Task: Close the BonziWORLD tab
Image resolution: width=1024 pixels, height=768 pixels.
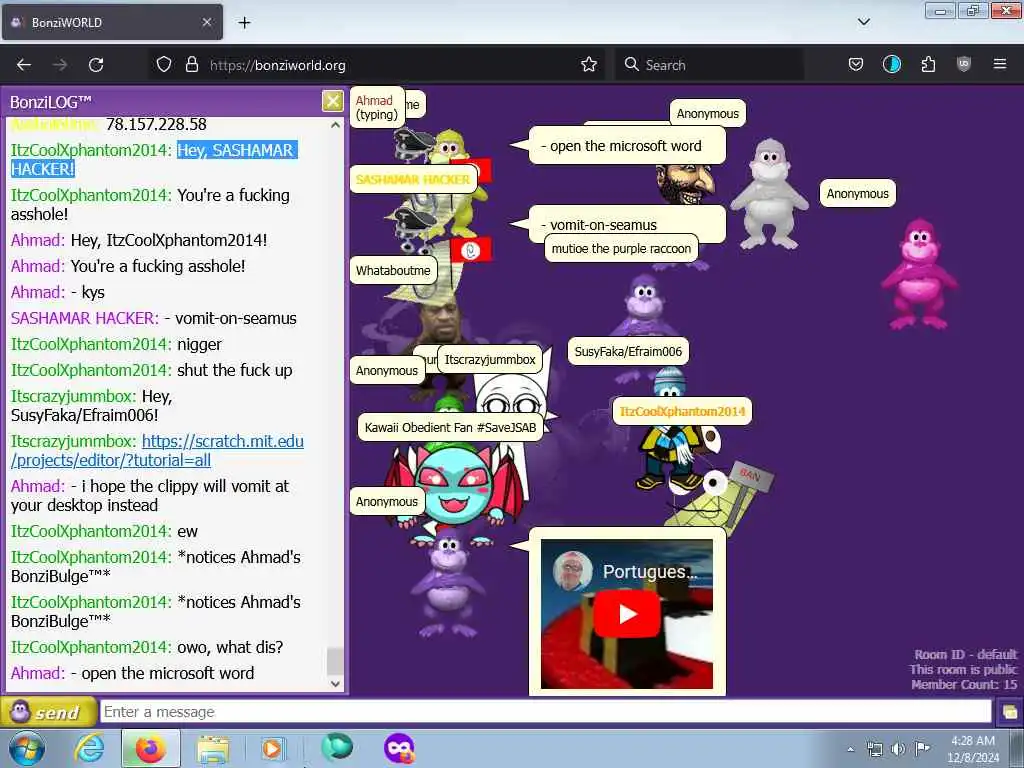Action: (206, 22)
